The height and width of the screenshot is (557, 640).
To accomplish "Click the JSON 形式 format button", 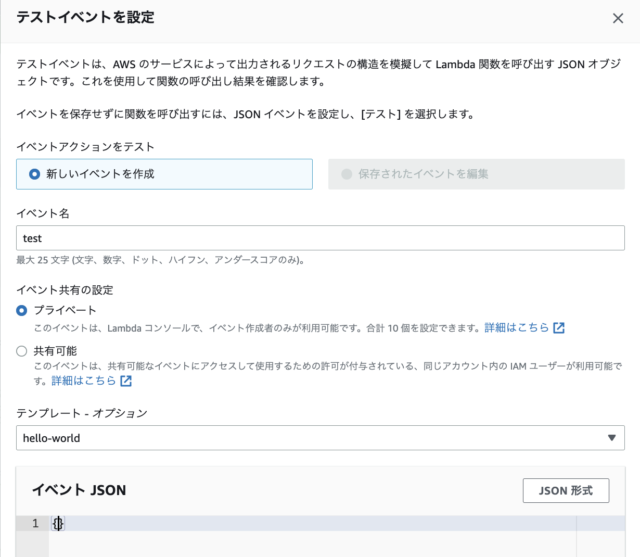I will pos(566,490).
